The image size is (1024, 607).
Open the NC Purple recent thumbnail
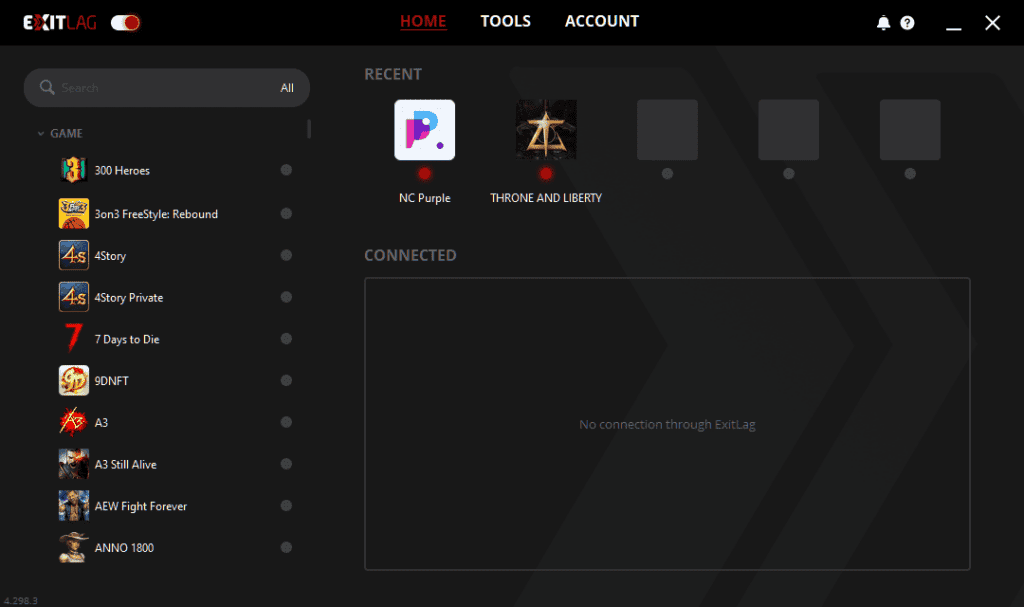424,129
